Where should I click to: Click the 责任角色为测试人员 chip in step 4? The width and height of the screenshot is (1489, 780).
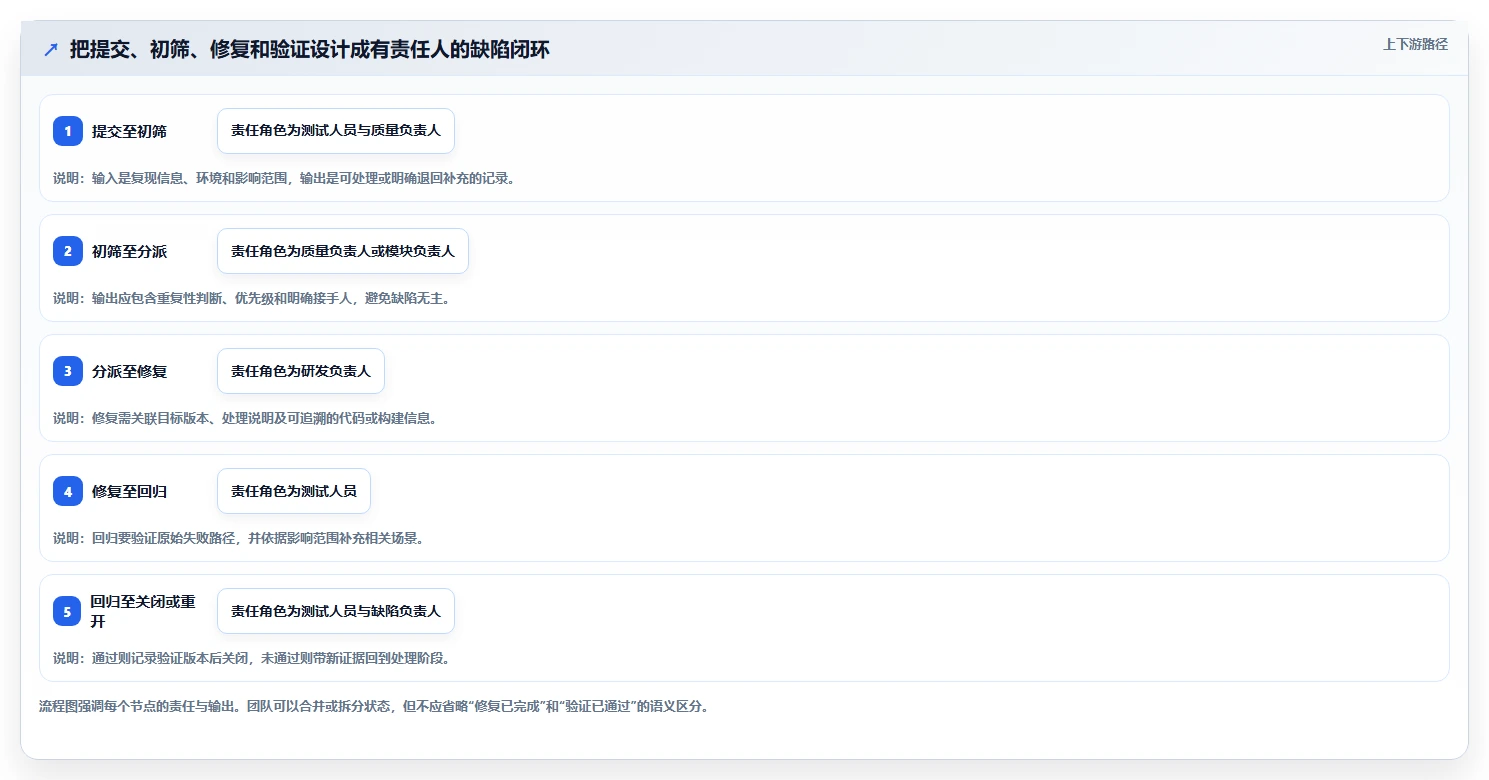point(294,491)
